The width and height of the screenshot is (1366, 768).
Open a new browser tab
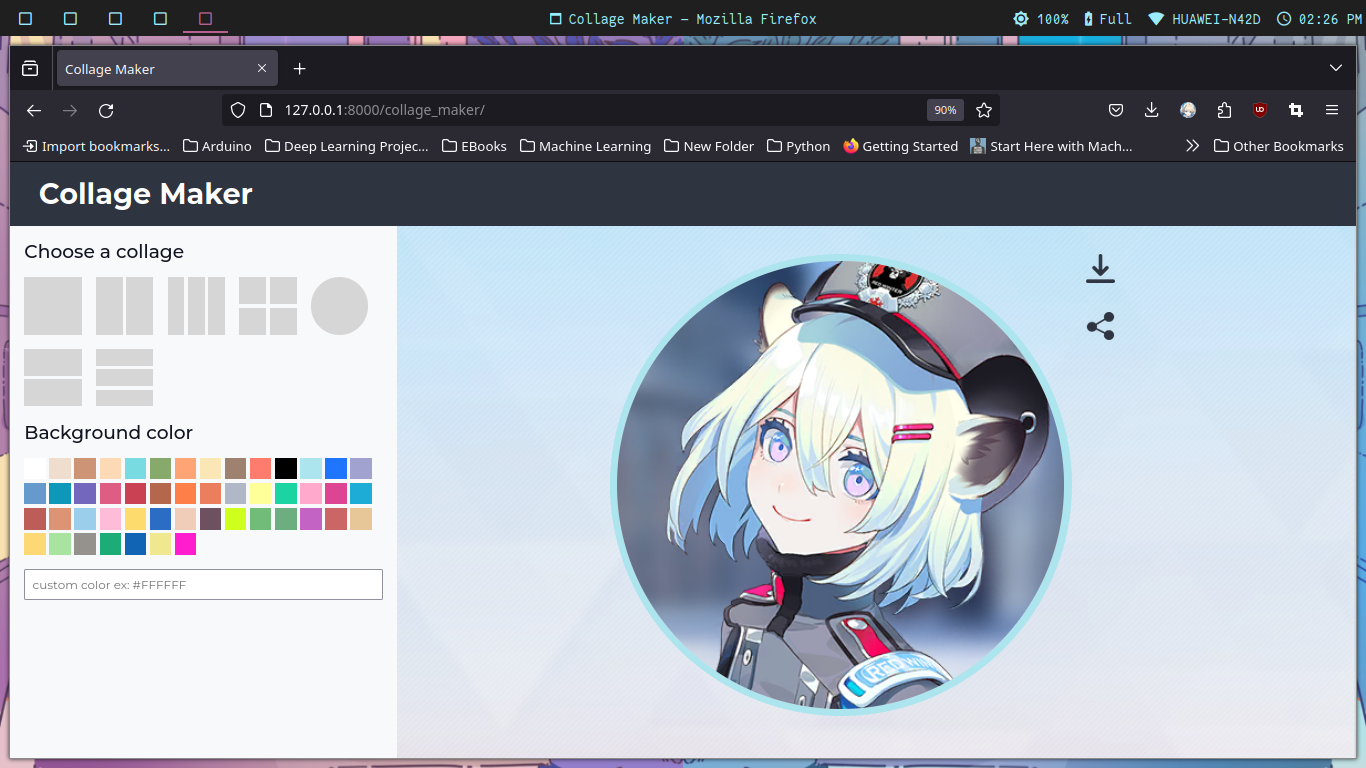coord(299,69)
